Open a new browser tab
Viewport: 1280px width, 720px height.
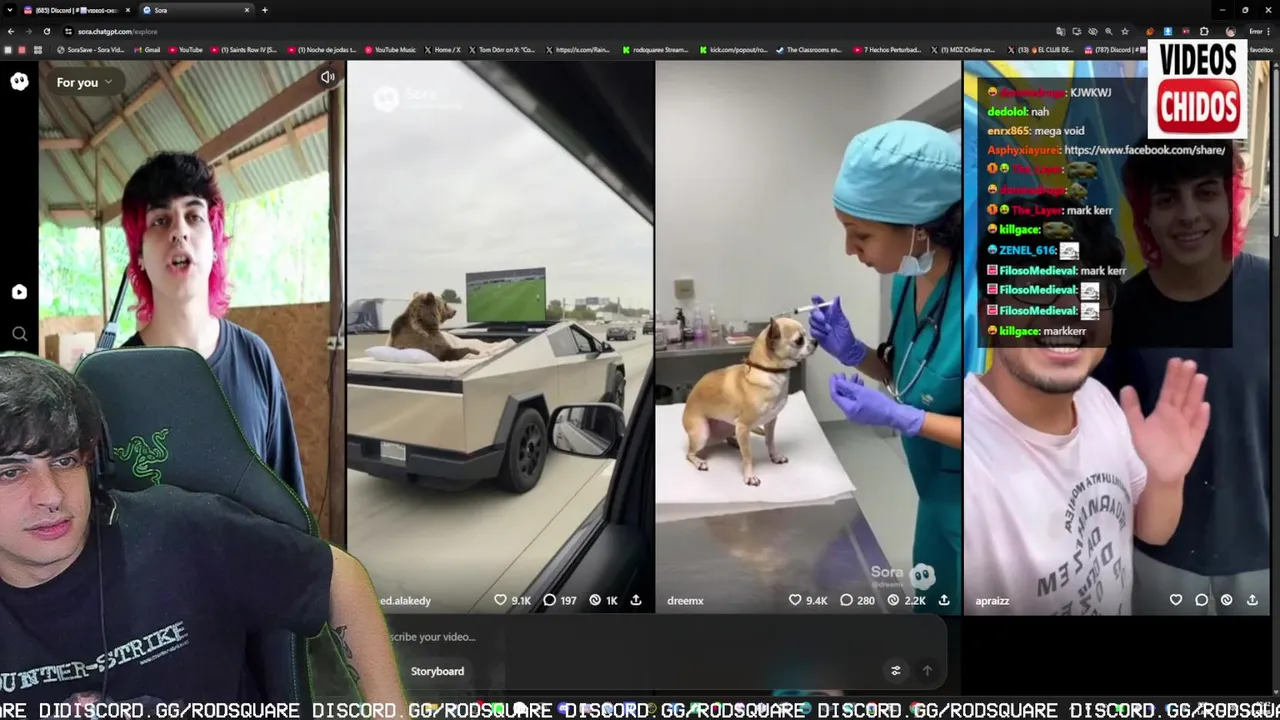265,10
